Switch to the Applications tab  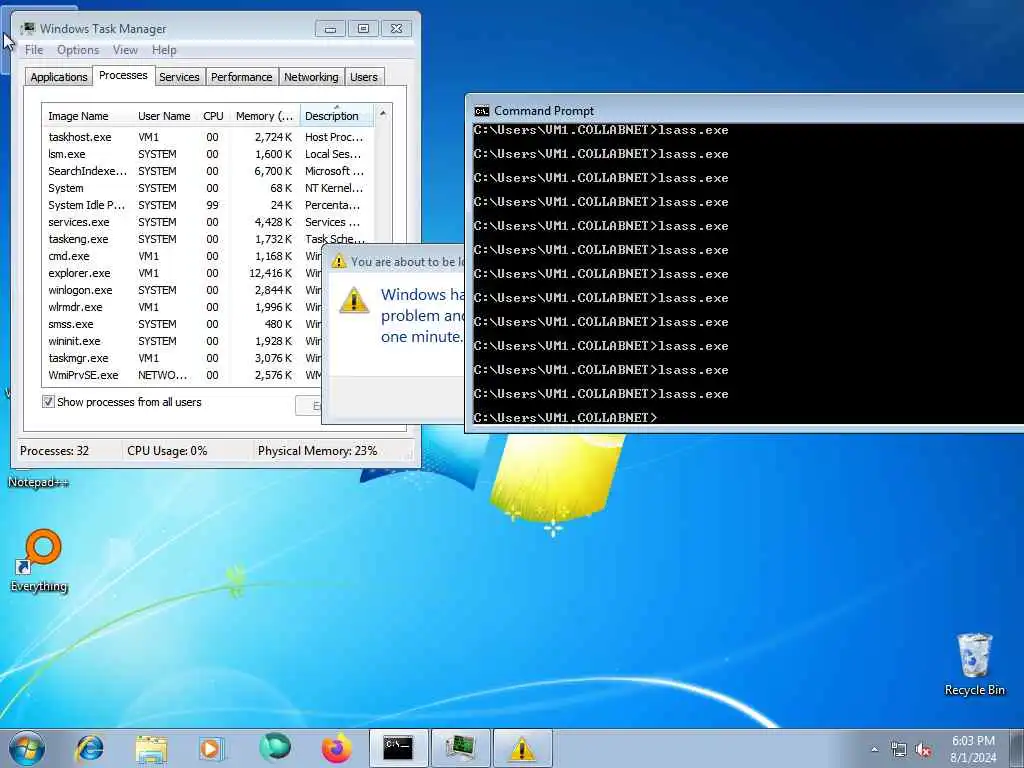pyautogui.click(x=59, y=77)
